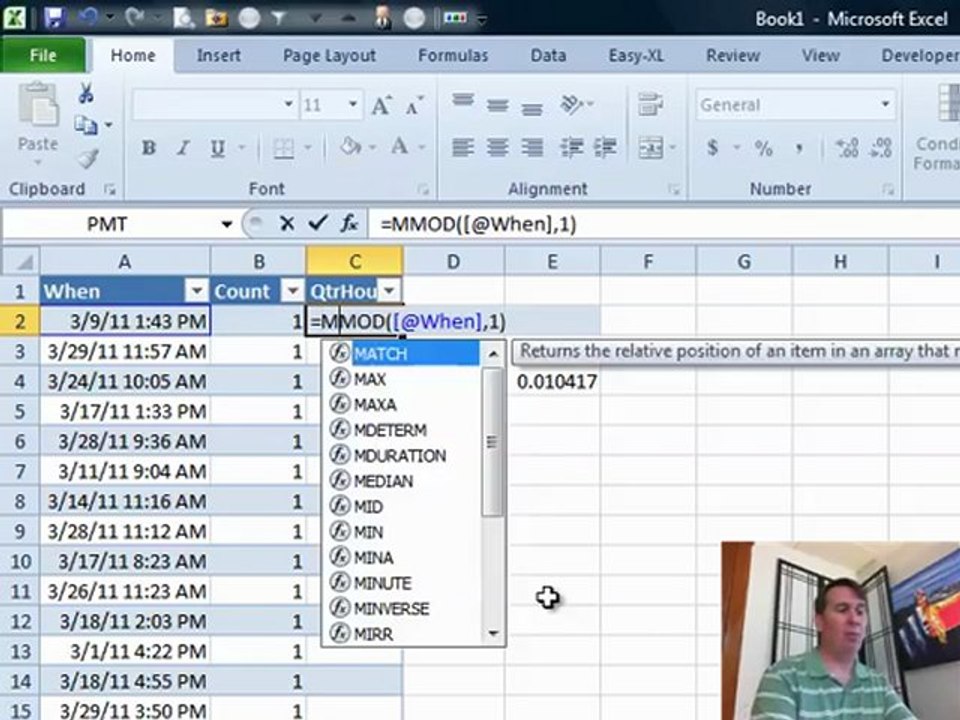Click Merge and Center icon

[x=650, y=148]
